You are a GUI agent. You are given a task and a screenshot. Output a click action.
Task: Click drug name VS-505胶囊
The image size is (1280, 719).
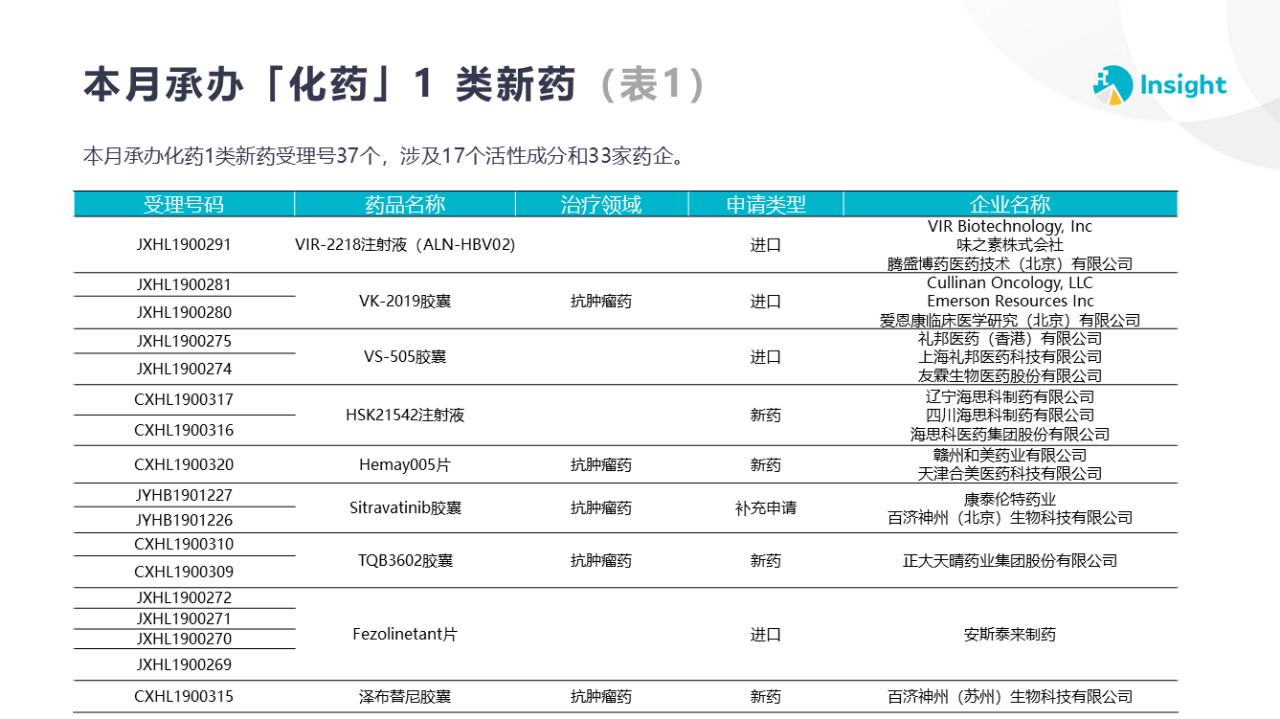[x=405, y=357]
